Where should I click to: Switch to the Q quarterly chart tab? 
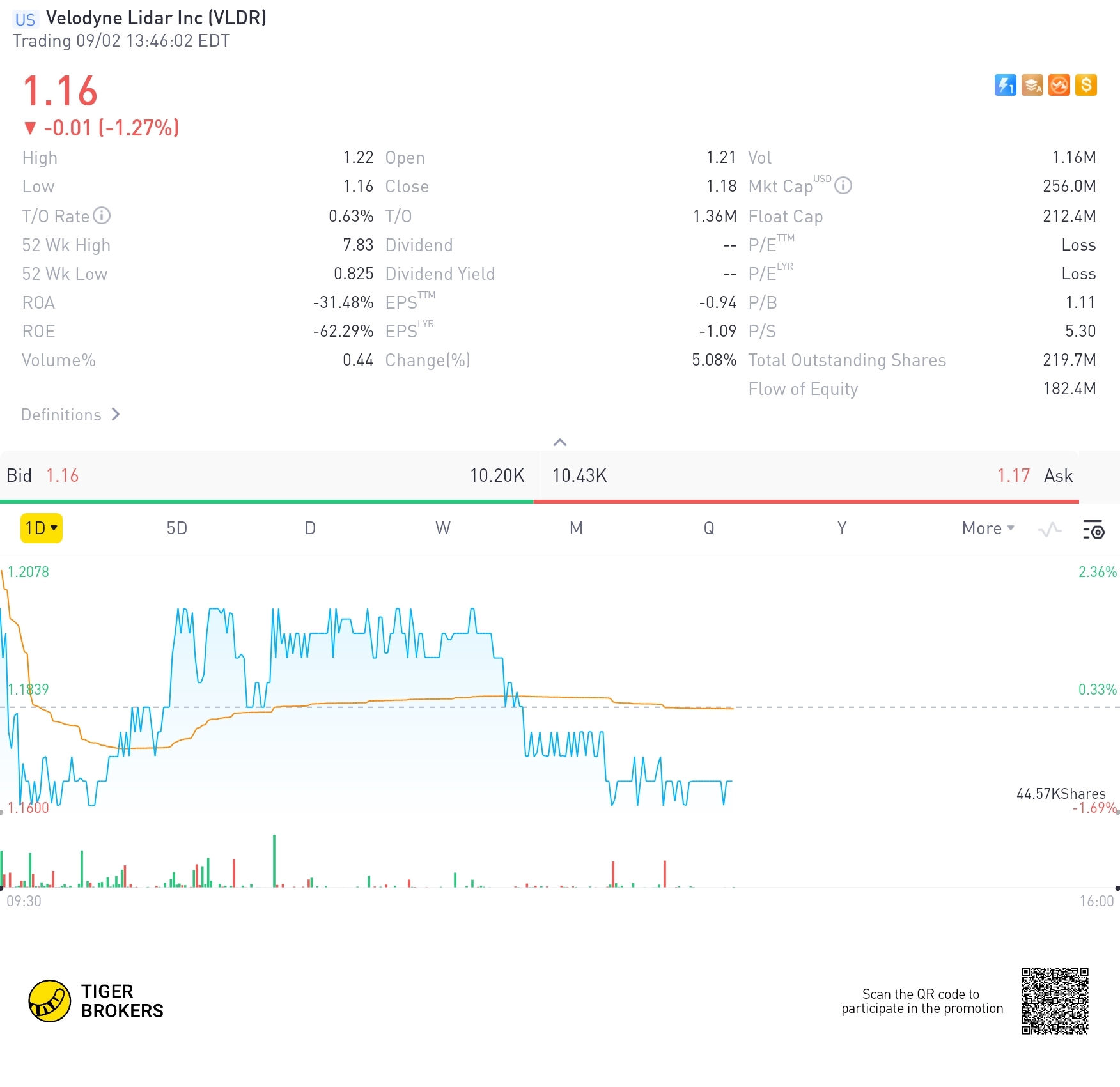click(x=709, y=528)
